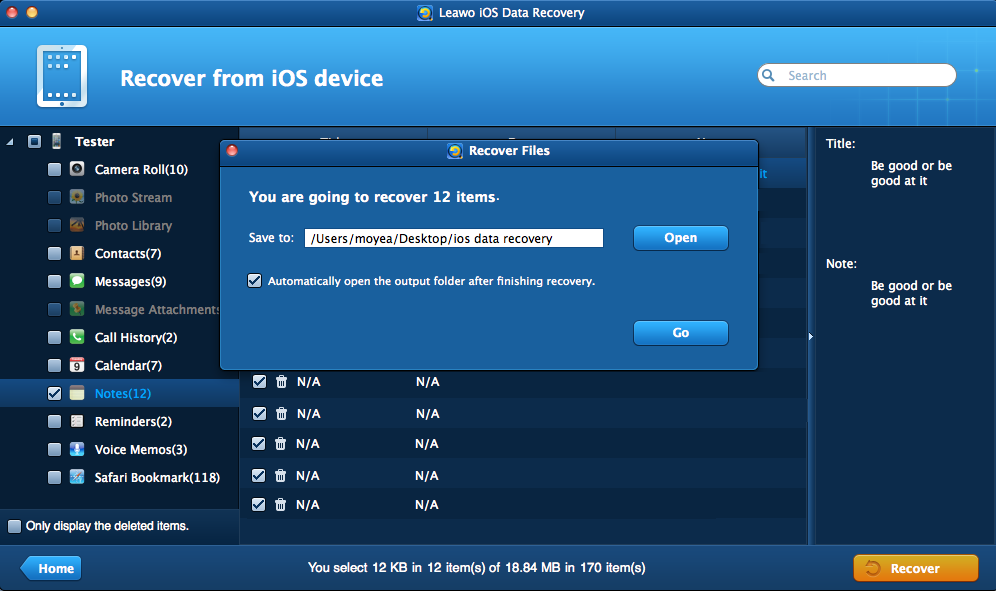Select Voice Memos(3) category
The width and height of the screenshot is (996, 591).
(141, 449)
